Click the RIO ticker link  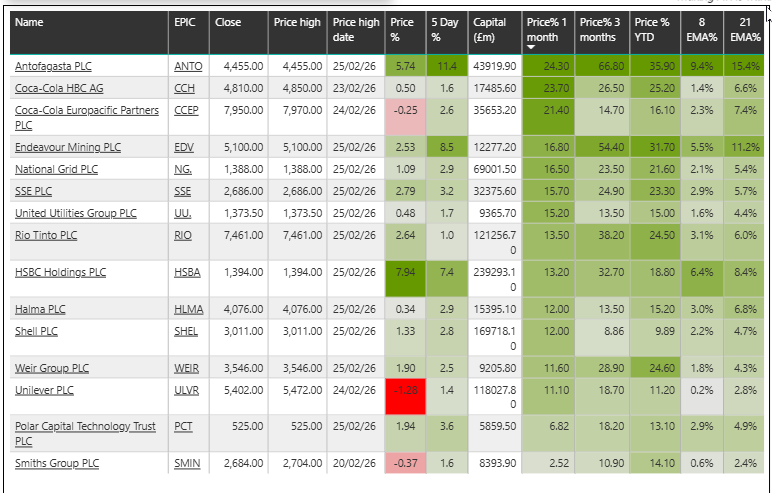(183, 235)
